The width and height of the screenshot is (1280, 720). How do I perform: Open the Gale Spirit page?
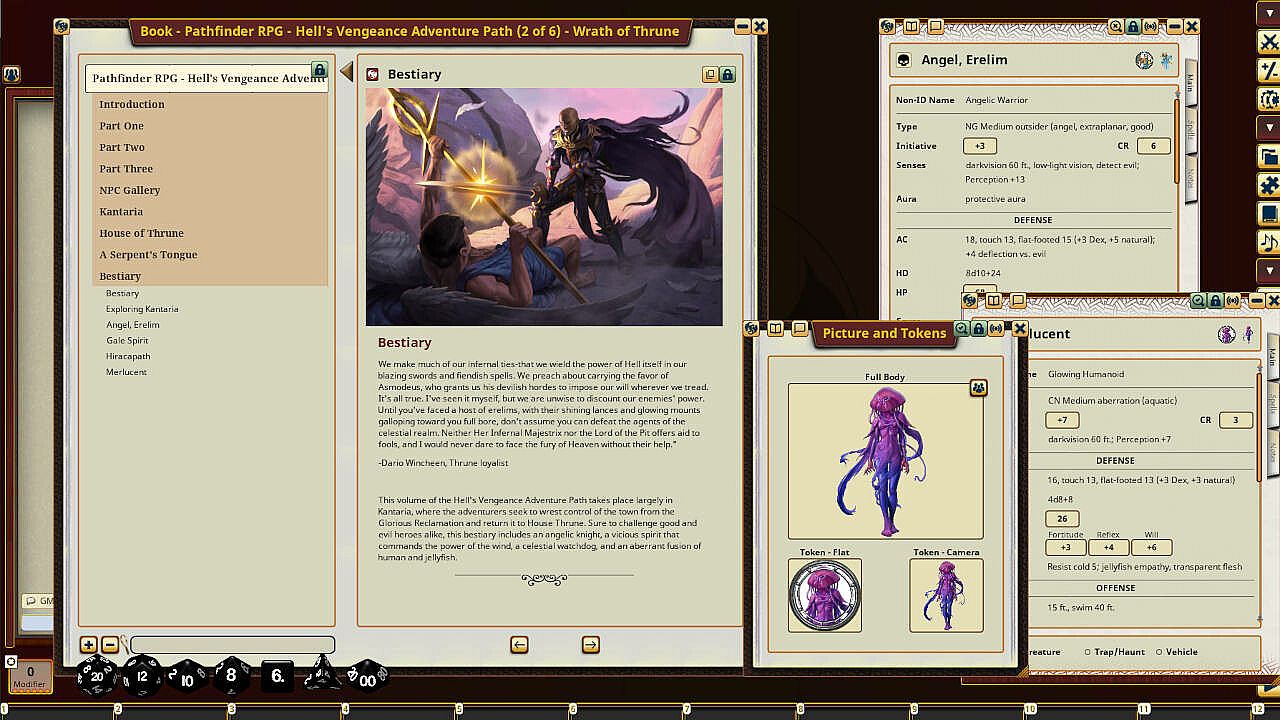127,341
